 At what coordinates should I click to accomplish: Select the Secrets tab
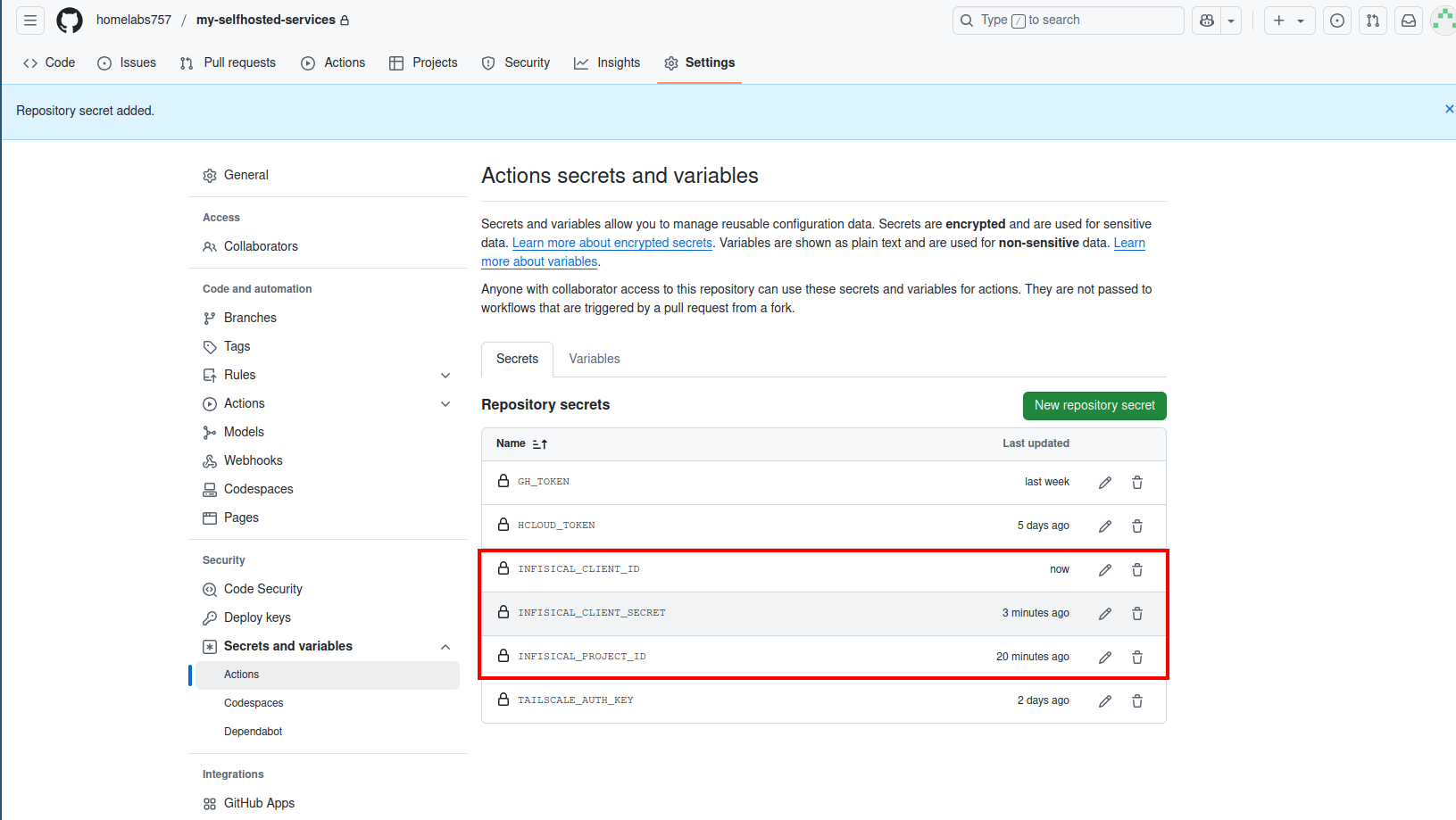coord(517,359)
